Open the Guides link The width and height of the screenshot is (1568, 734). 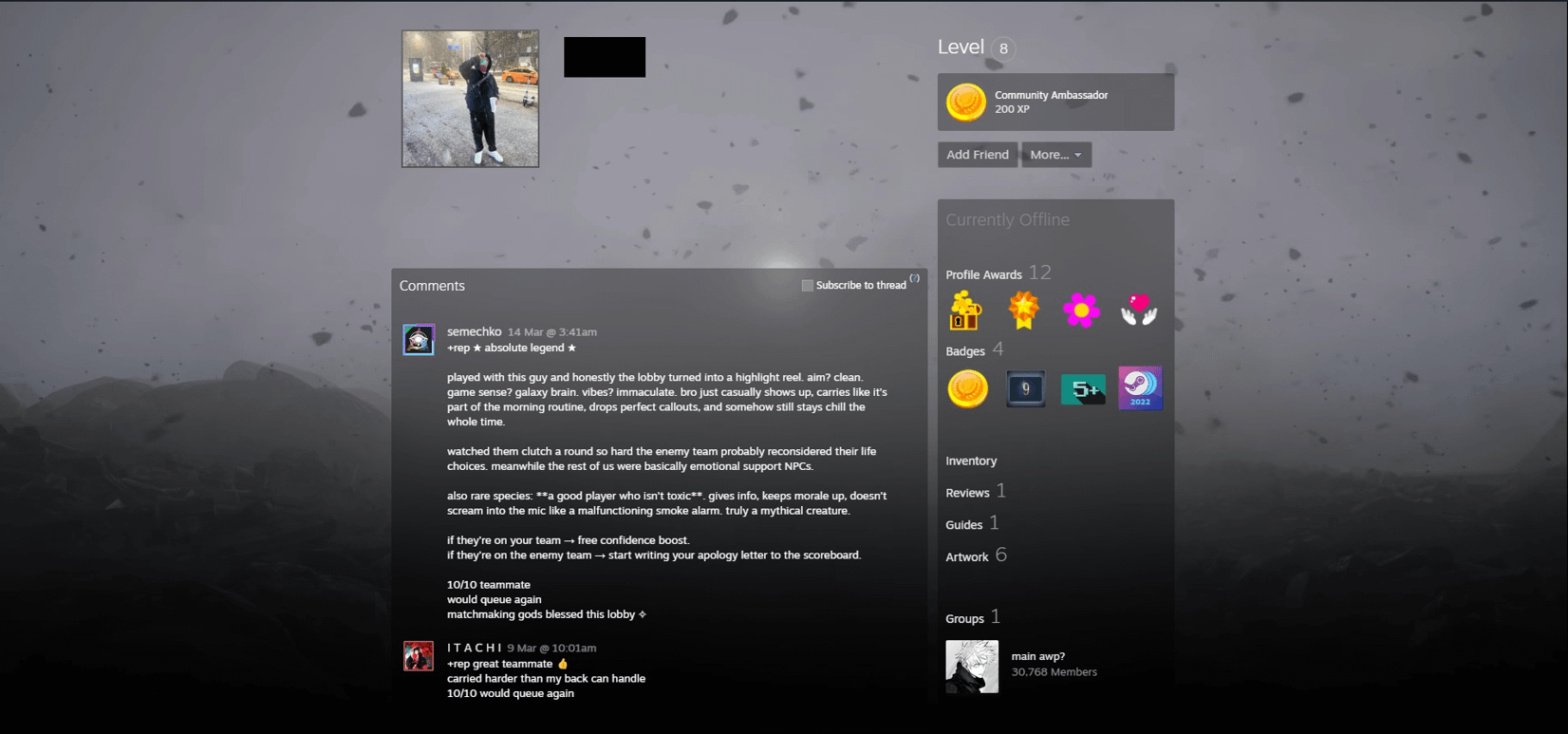click(x=963, y=525)
